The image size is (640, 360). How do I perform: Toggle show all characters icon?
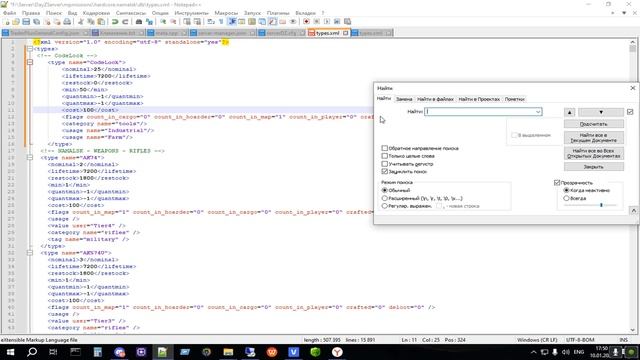221,22
